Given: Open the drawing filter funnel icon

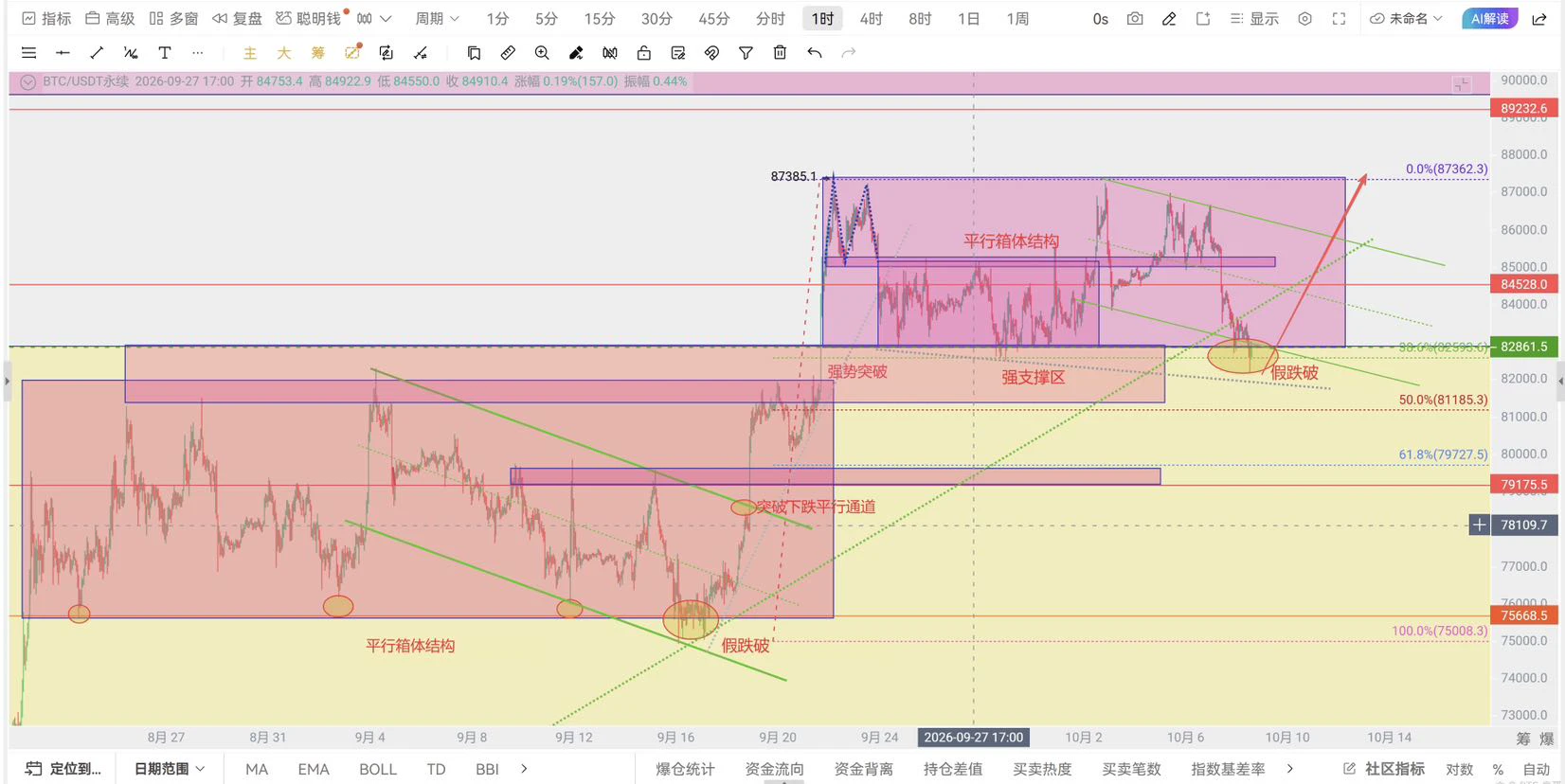Looking at the screenshot, I should tap(746, 53).
